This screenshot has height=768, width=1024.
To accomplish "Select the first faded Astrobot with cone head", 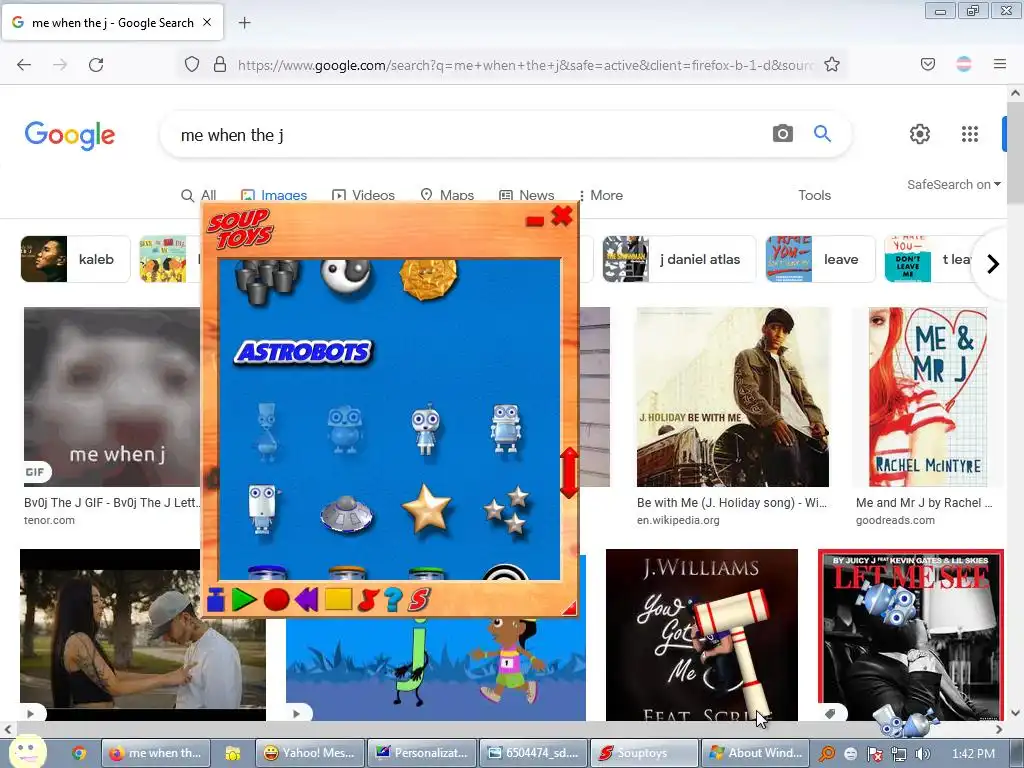I will (266, 431).
